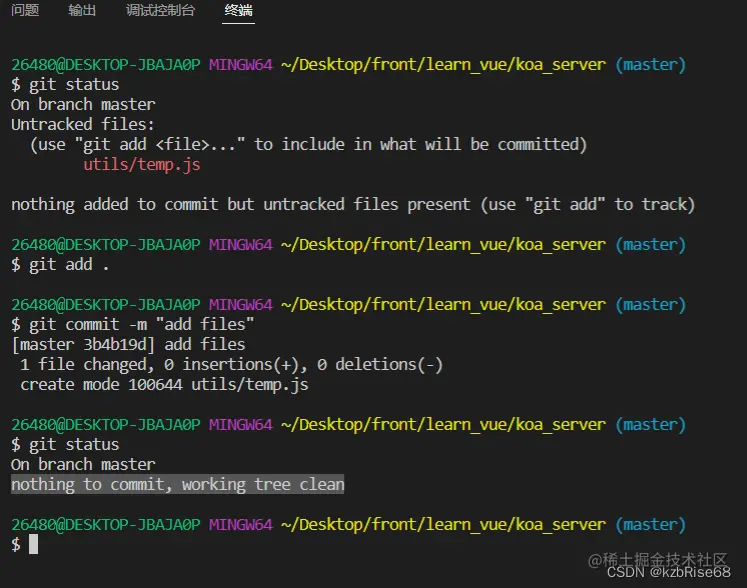Click the '[master 3b4b19d] add files' line
Image resolution: width=747 pixels, height=588 pixels.
click(x=128, y=345)
